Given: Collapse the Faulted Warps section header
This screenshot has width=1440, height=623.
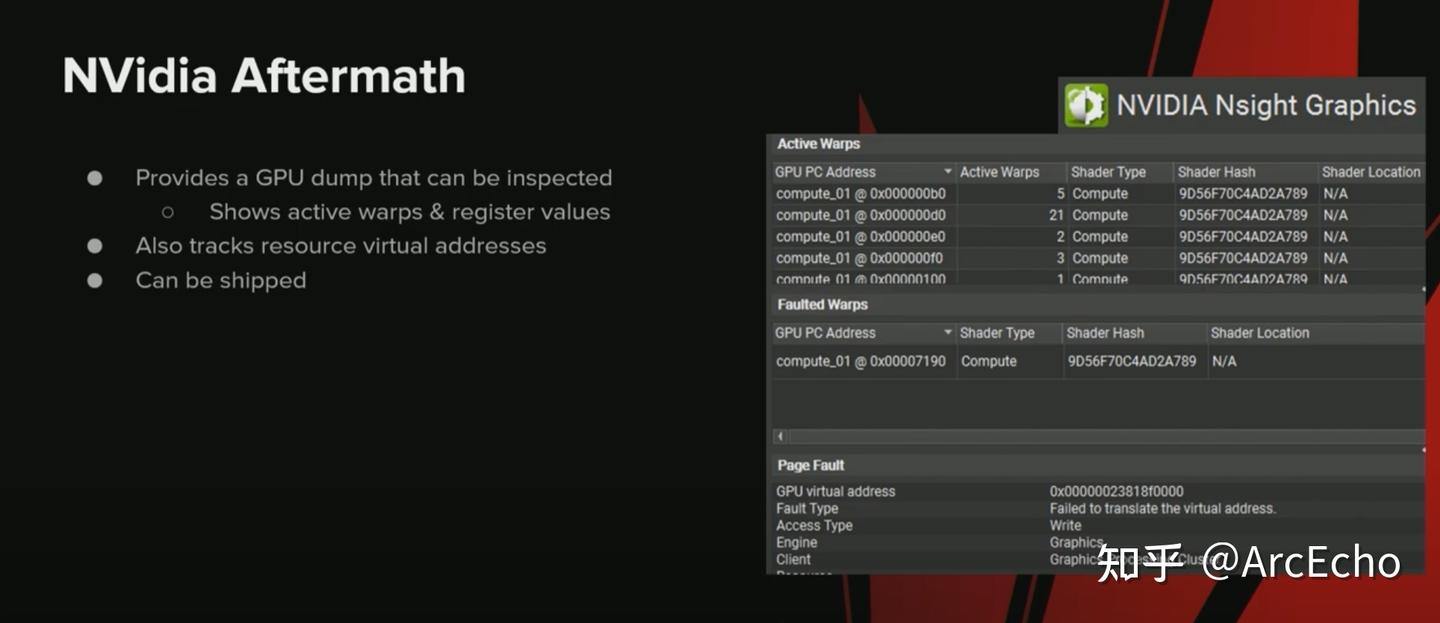Looking at the screenshot, I should [x=823, y=304].
